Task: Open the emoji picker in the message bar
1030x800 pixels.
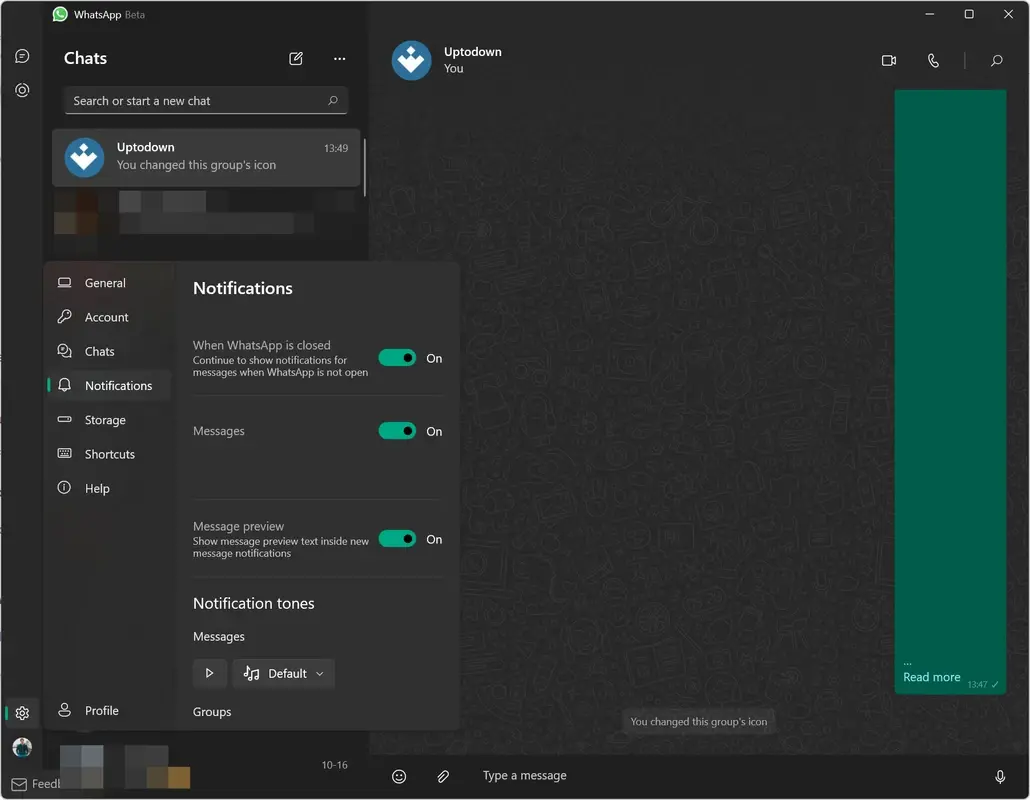Action: click(399, 776)
